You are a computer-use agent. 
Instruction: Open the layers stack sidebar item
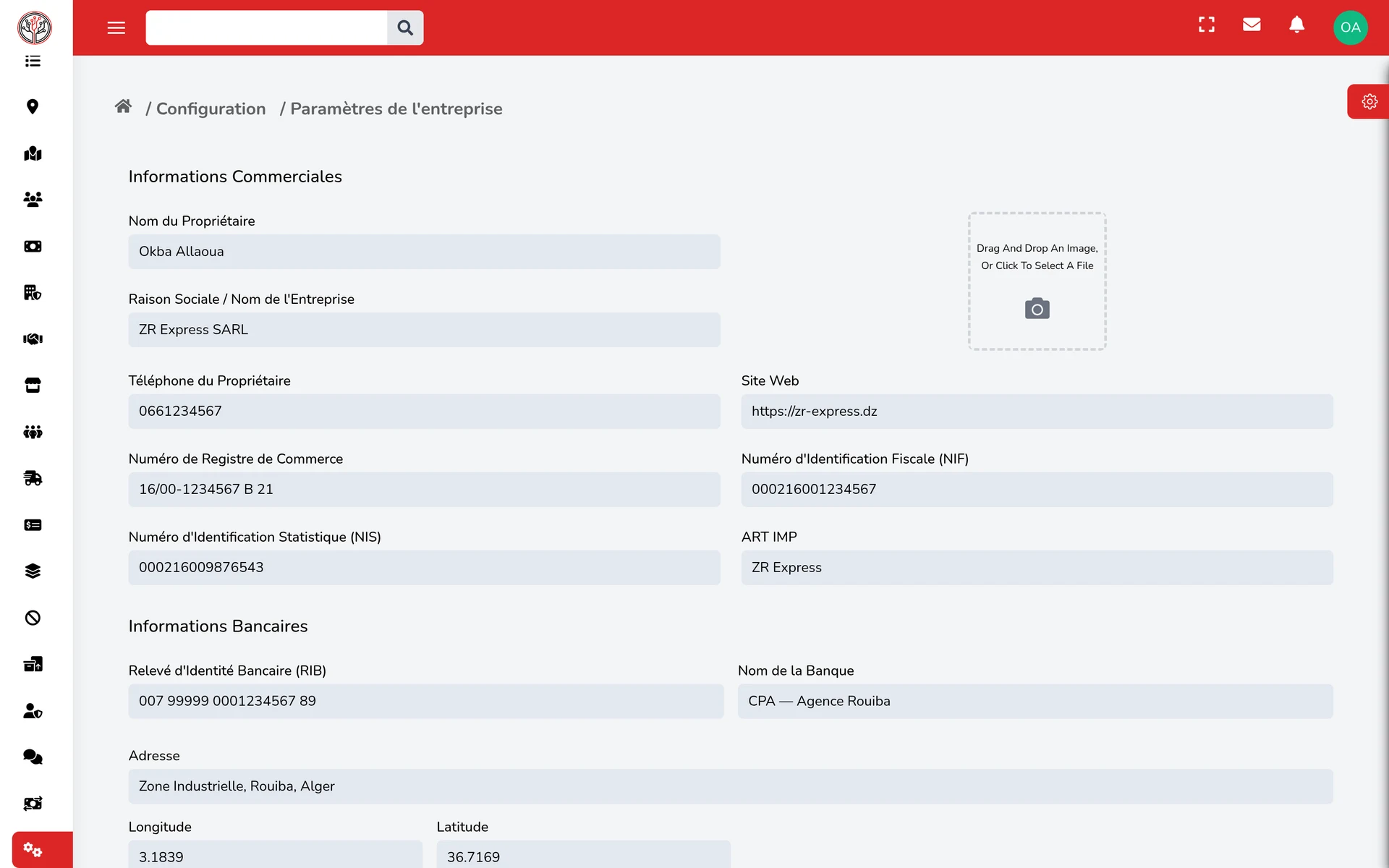[x=33, y=571]
